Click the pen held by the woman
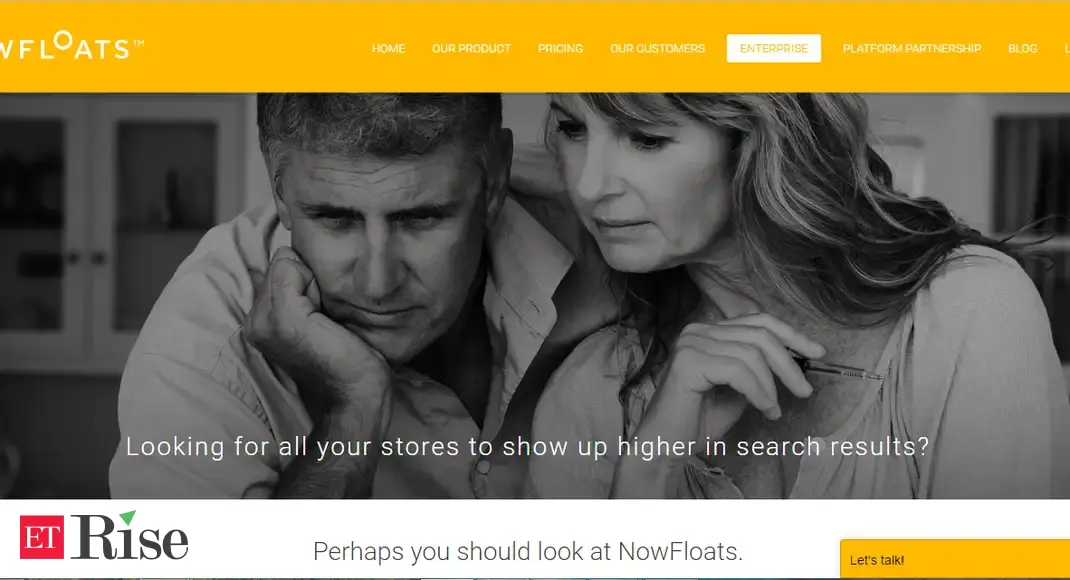The width and height of the screenshot is (1070, 580). pyautogui.click(x=839, y=367)
